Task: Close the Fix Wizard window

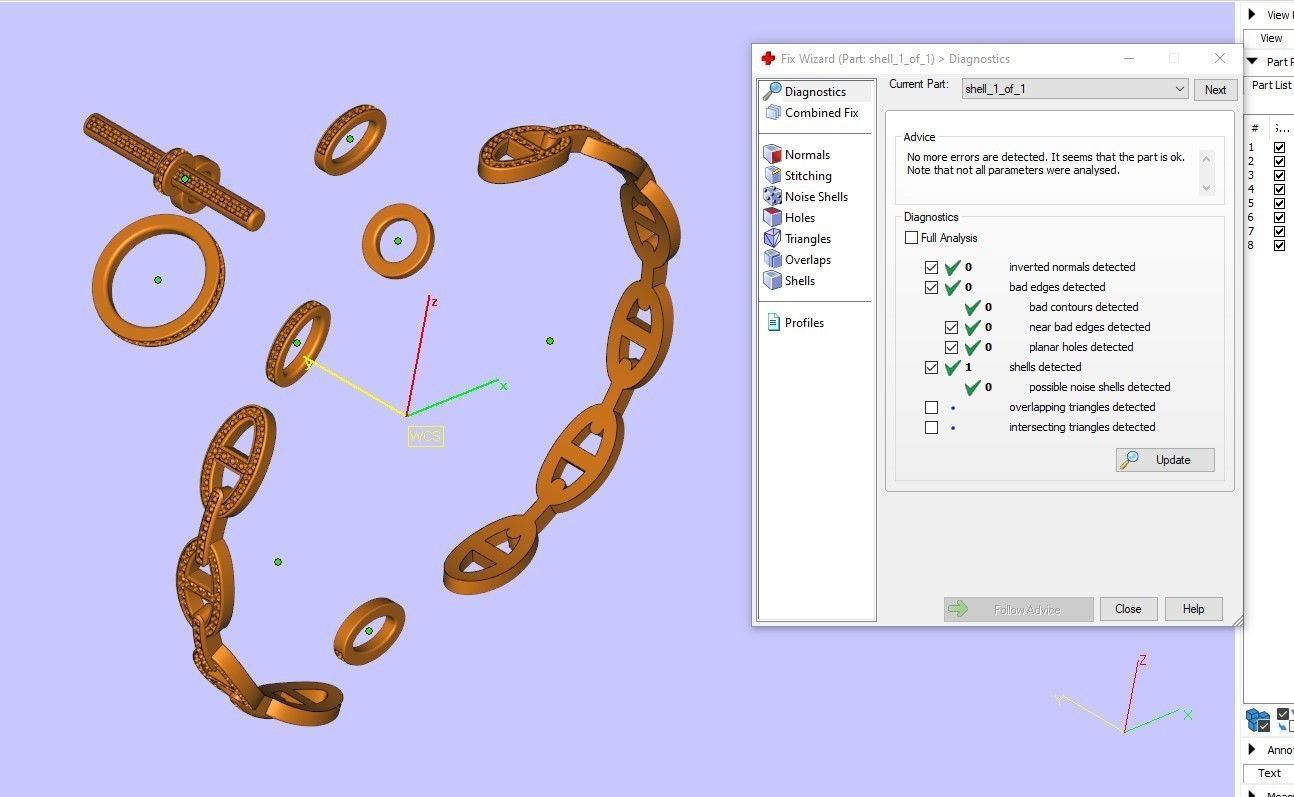Action: click(x=1219, y=58)
